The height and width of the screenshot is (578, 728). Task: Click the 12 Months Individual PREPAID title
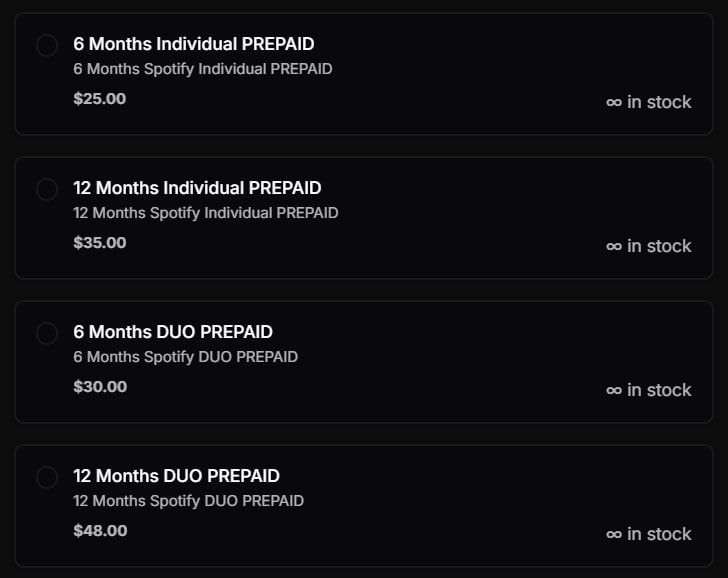click(x=197, y=188)
